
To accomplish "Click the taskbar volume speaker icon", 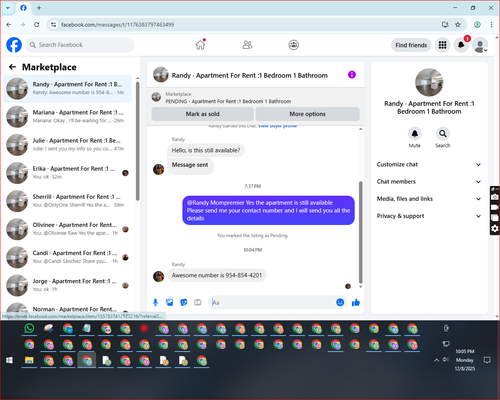I will 446,360.
